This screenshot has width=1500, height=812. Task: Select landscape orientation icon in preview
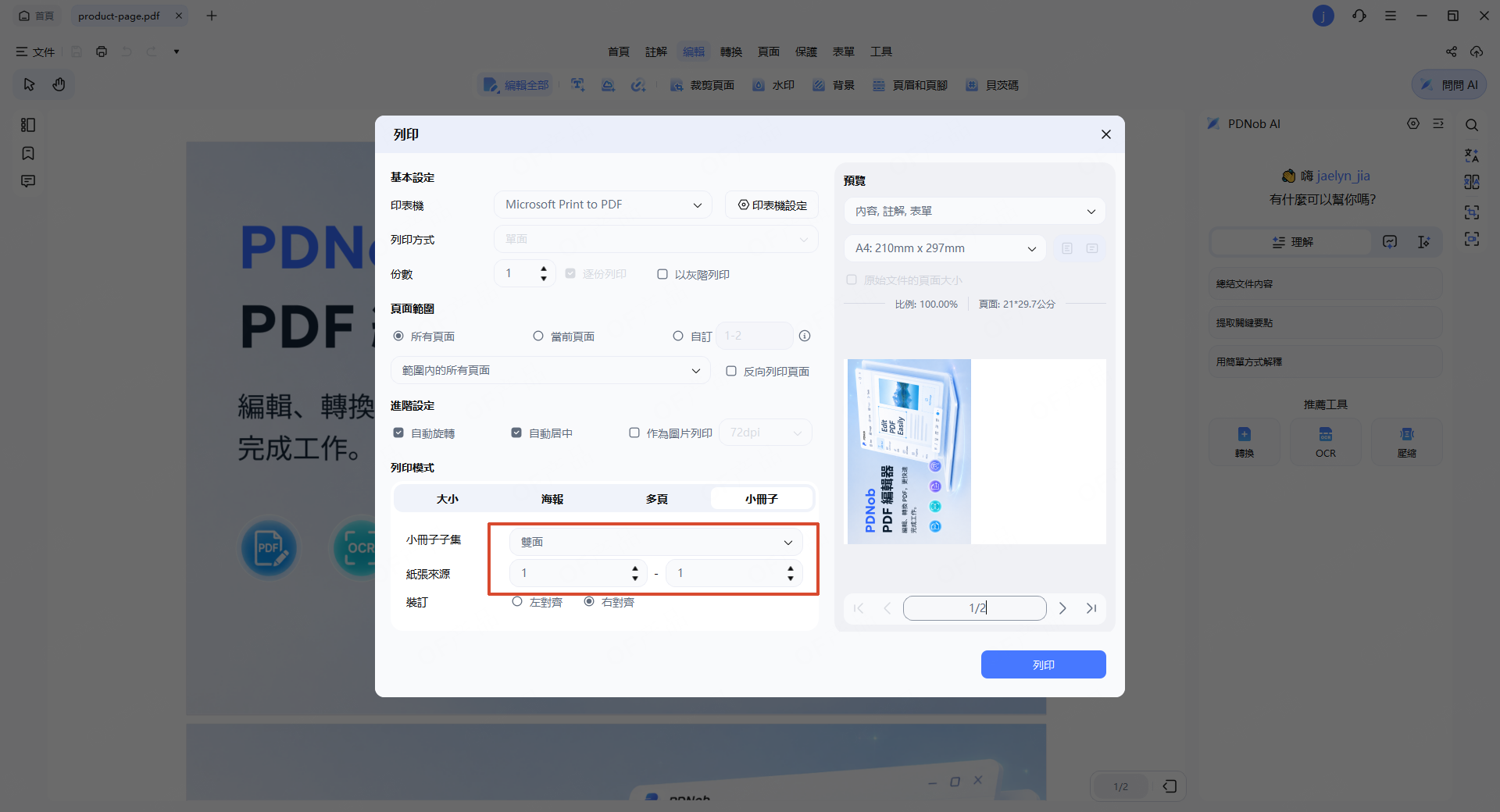(x=1092, y=248)
